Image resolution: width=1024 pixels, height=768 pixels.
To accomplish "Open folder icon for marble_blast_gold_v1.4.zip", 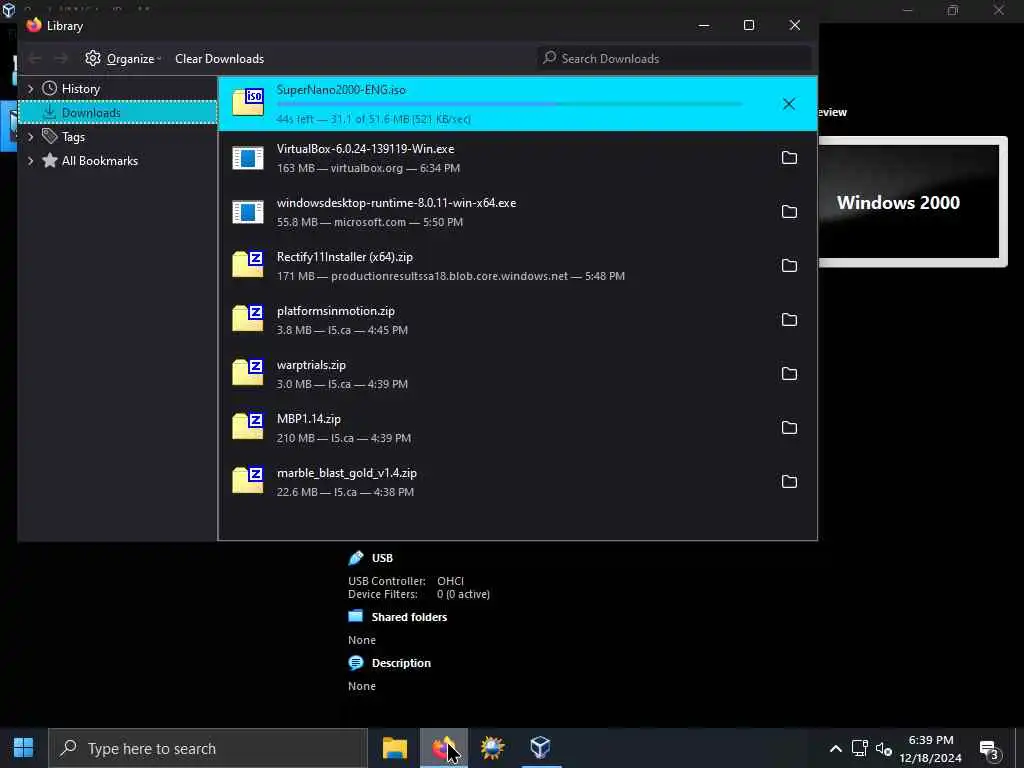I will click(789, 481).
